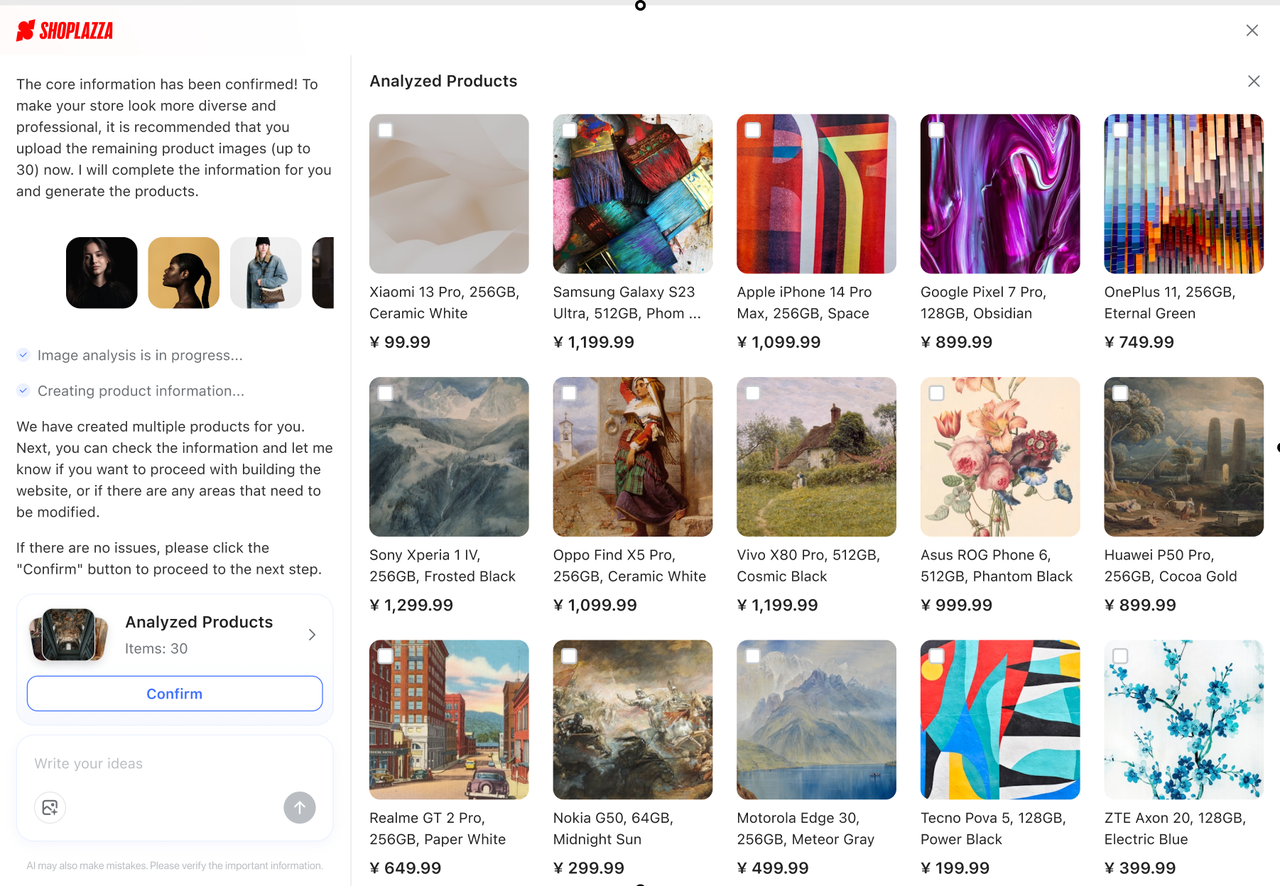This screenshot has height=886, width=1280.
Task: Open the Vivo X80 Pro cottage painting
Action: click(x=816, y=457)
